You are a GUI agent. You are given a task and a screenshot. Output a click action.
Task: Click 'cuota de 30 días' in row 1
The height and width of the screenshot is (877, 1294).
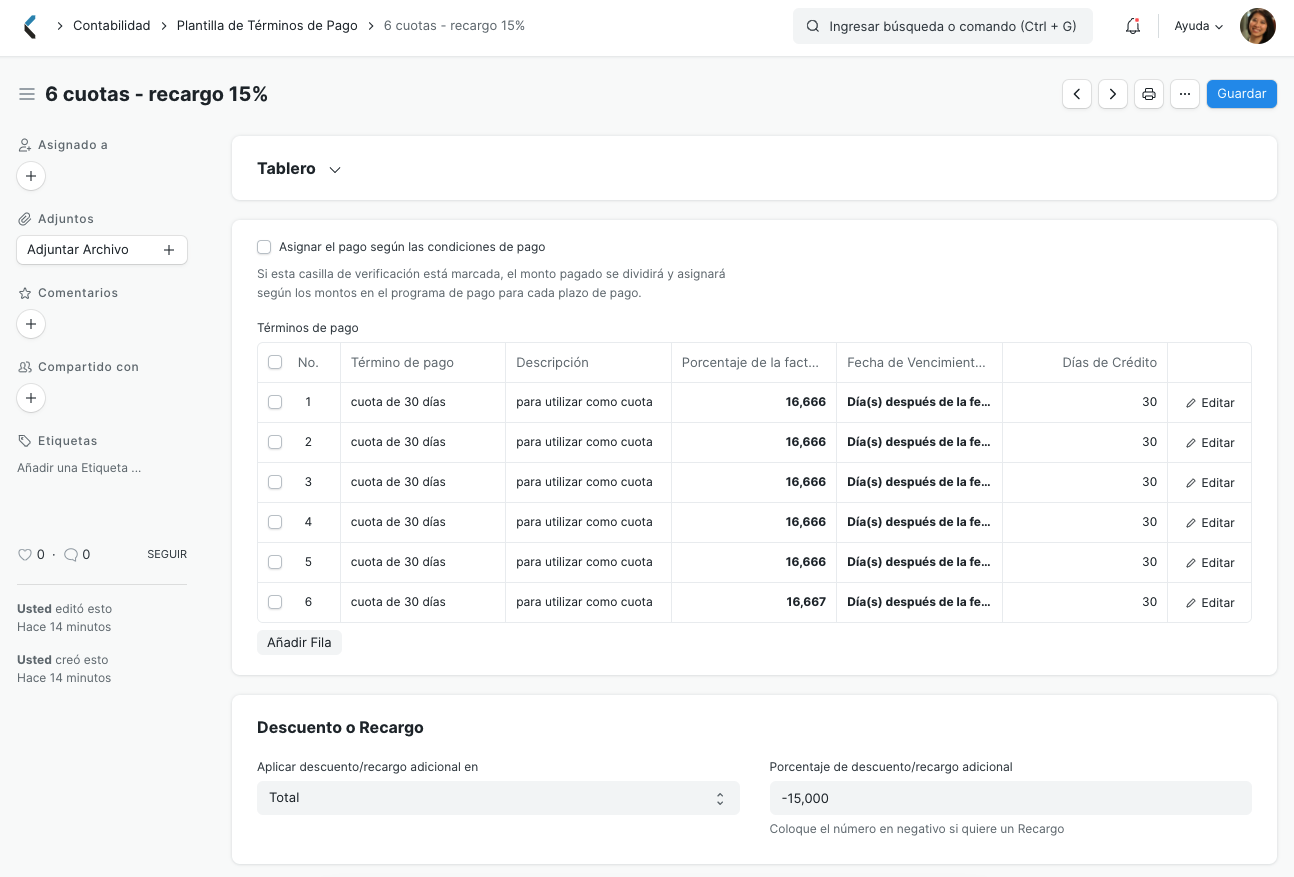[x=398, y=402]
